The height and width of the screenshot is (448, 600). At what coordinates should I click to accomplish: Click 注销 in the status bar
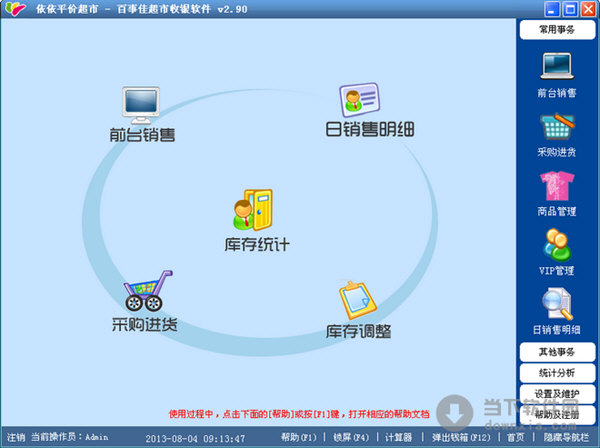click(15, 438)
